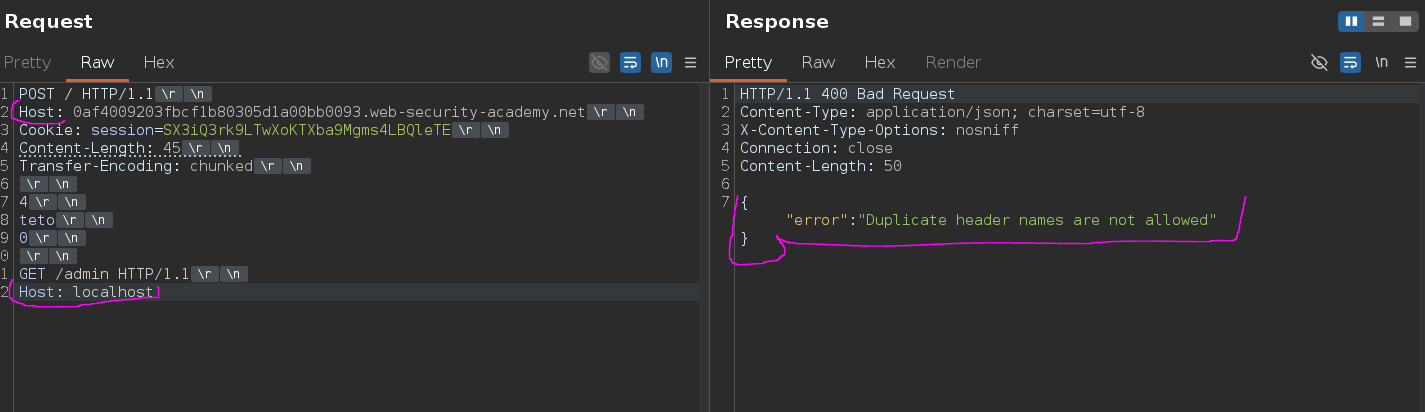
Task: Open Response Render tab
Action: pyautogui.click(x=953, y=62)
